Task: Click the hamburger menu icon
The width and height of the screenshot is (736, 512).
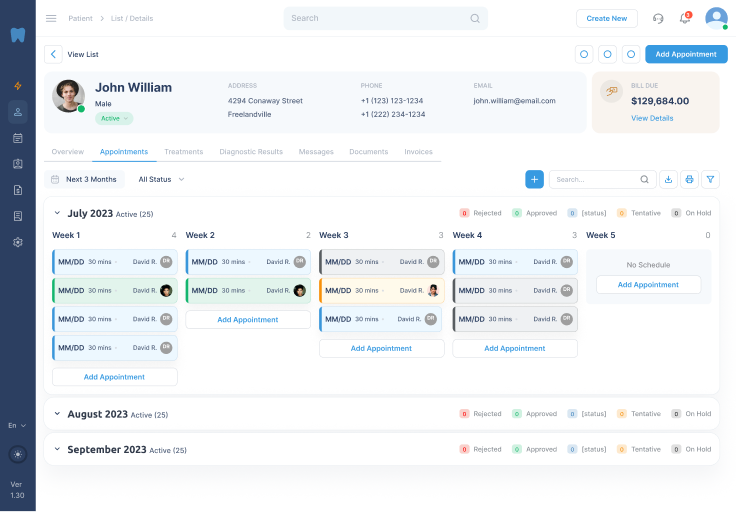Action: click(x=51, y=18)
